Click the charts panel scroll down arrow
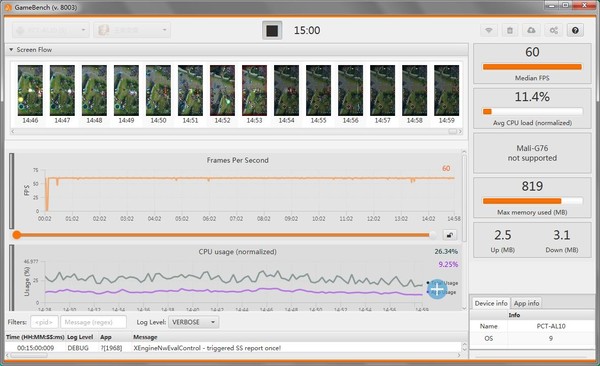The width and height of the screenshot is (600, 366). 464,307
